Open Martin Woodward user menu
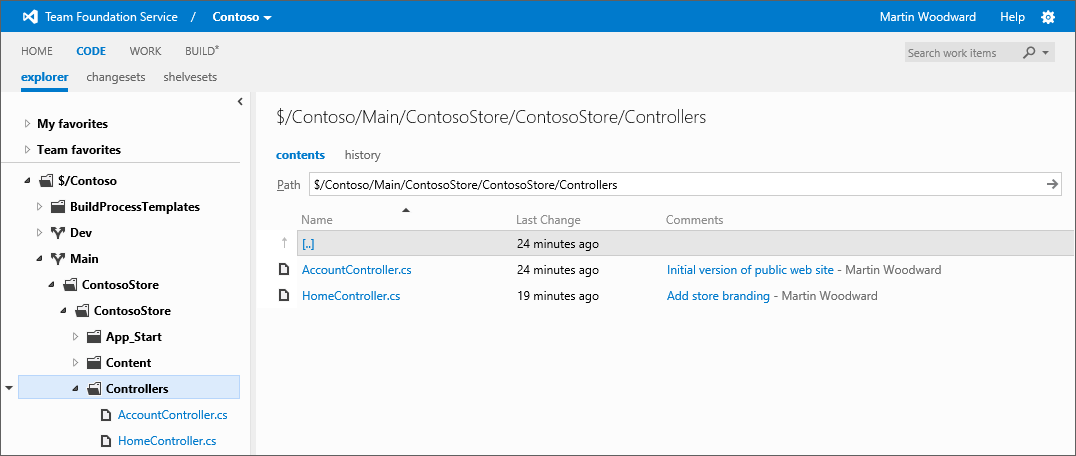 coord(928,17)
